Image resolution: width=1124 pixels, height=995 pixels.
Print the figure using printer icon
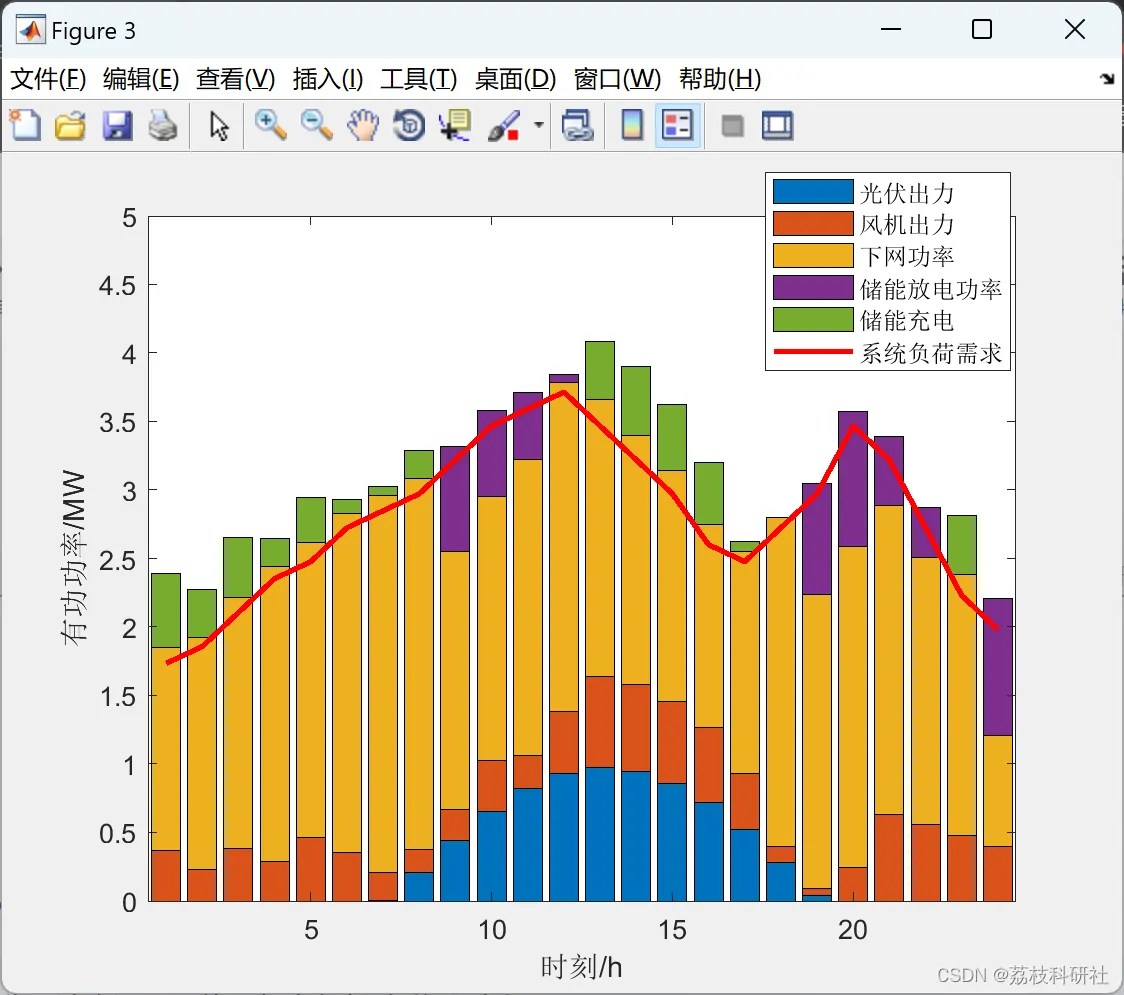coord(163,125)
